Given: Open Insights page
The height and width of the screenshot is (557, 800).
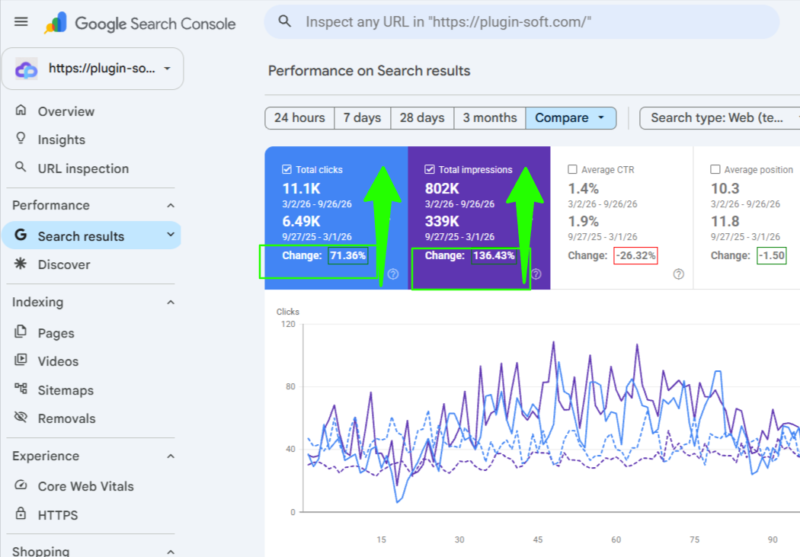Looking at the screenshot, I should click(x=61, y=140).
